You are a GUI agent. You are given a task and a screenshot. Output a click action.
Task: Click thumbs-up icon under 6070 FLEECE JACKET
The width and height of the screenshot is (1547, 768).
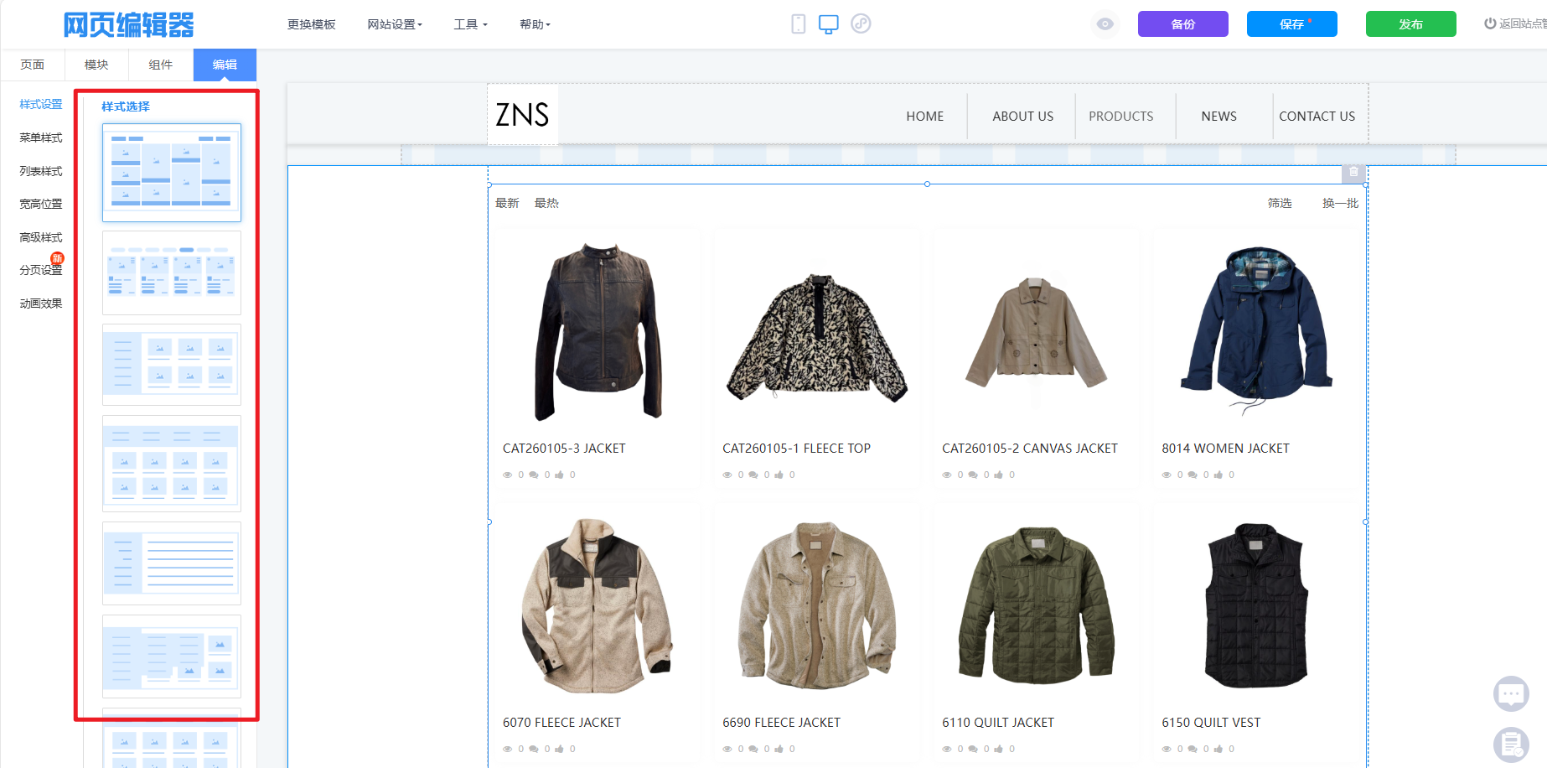[560, 749]
